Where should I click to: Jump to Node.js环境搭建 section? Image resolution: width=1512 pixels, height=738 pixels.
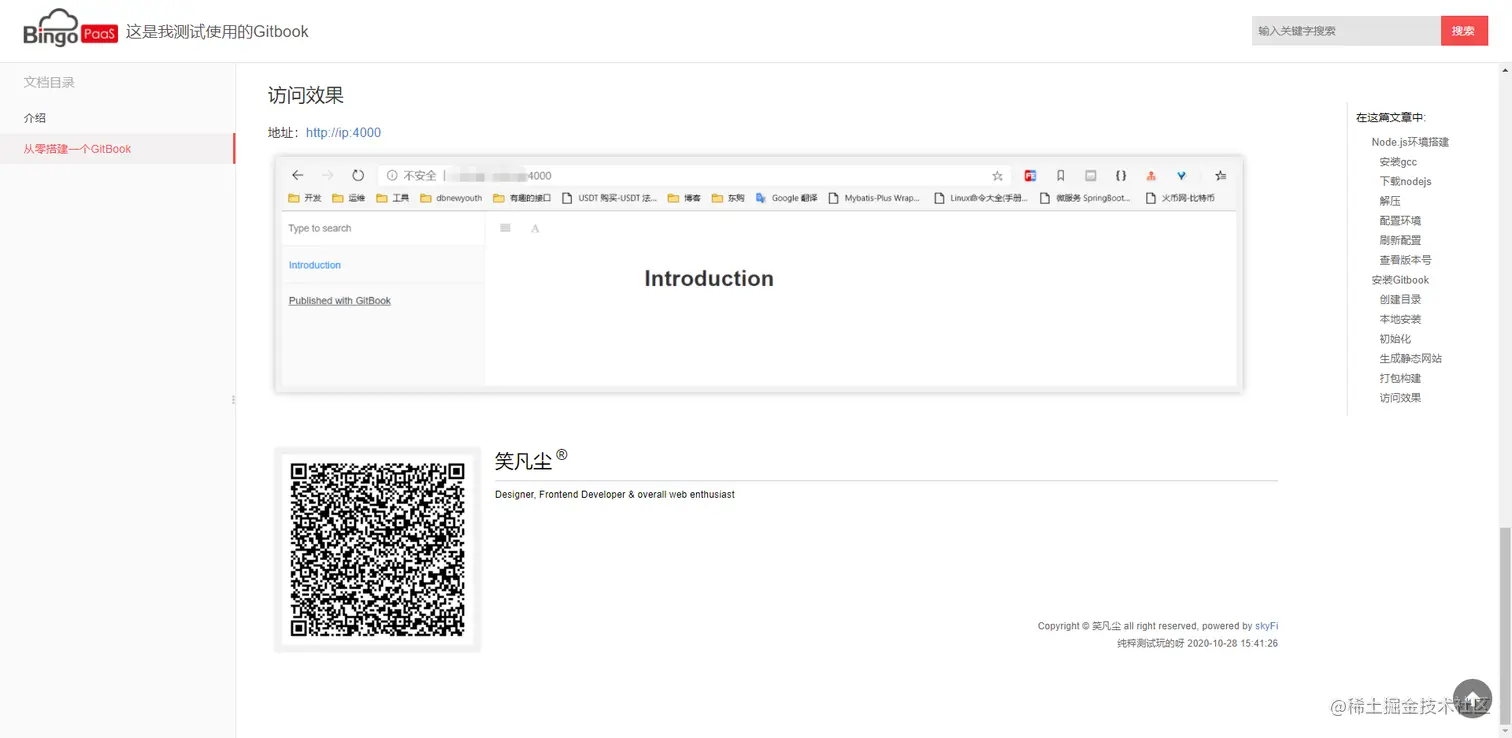tap(1410, 142)
